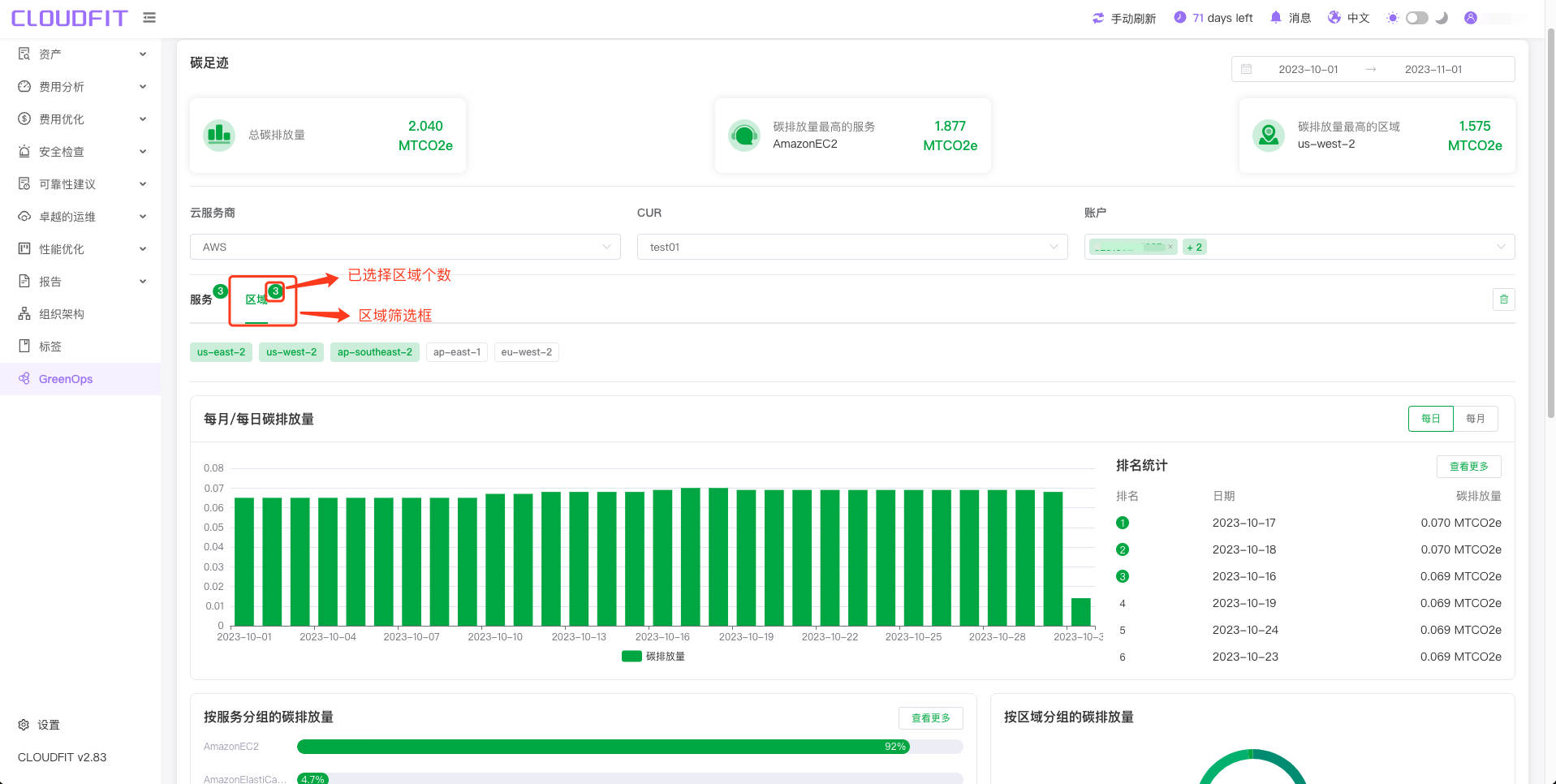Click the 性能优化 sidebar icon

click(24, 249)
